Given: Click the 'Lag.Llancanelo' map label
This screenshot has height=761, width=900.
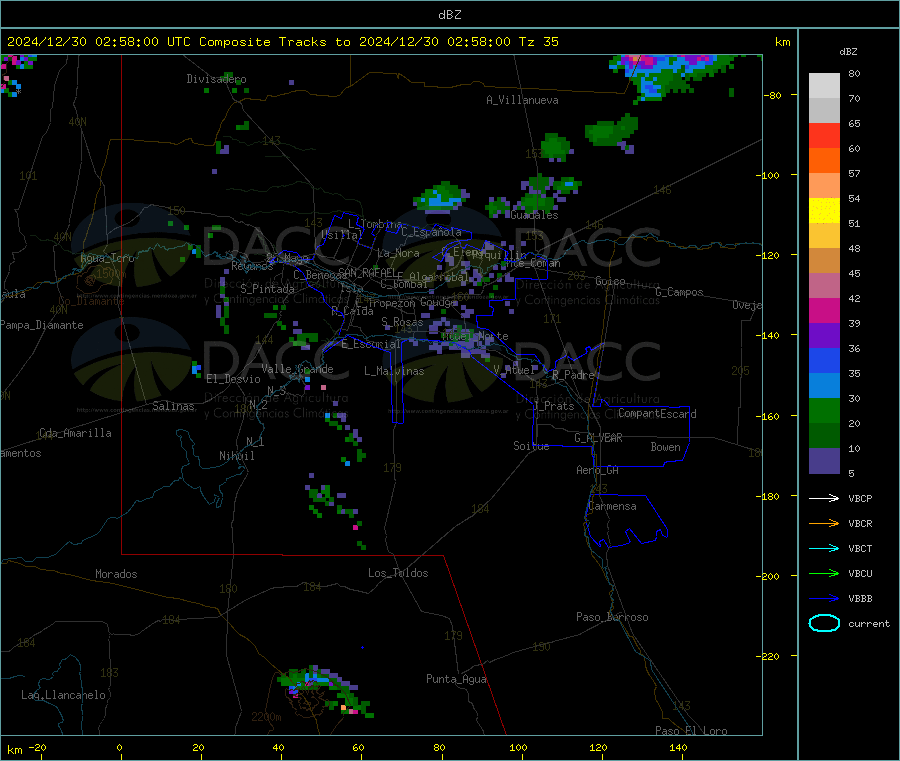Looking at the screenshot, I should (x=63, y=695).
